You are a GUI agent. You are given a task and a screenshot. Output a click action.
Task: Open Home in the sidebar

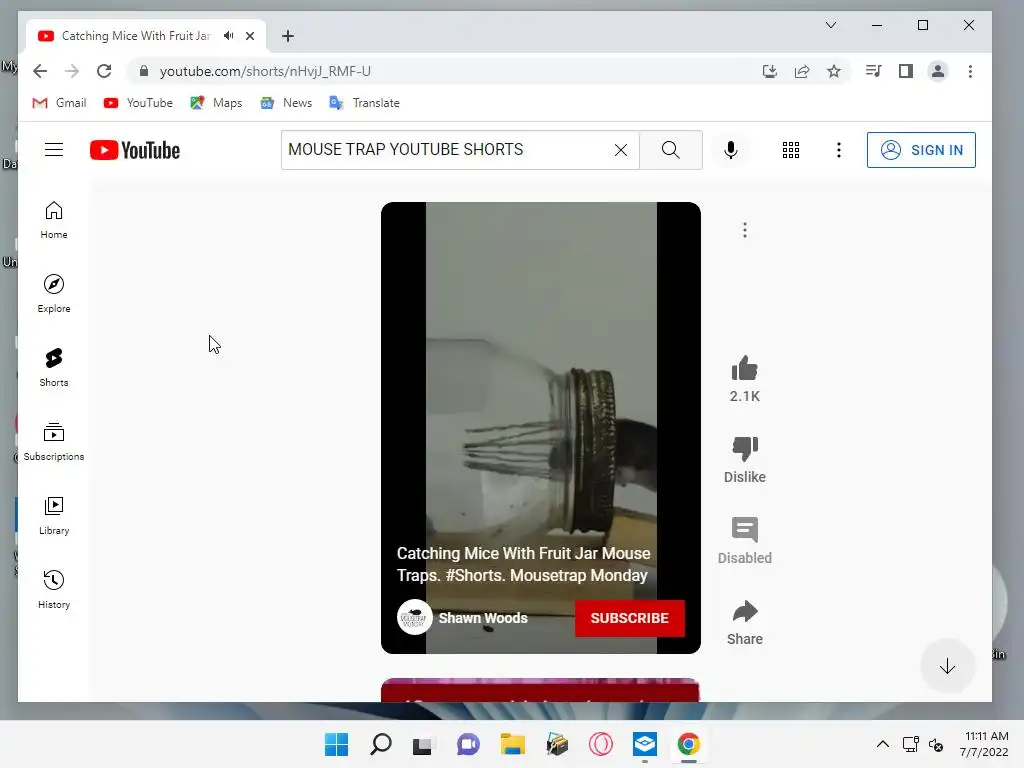(x=54, y=221)
